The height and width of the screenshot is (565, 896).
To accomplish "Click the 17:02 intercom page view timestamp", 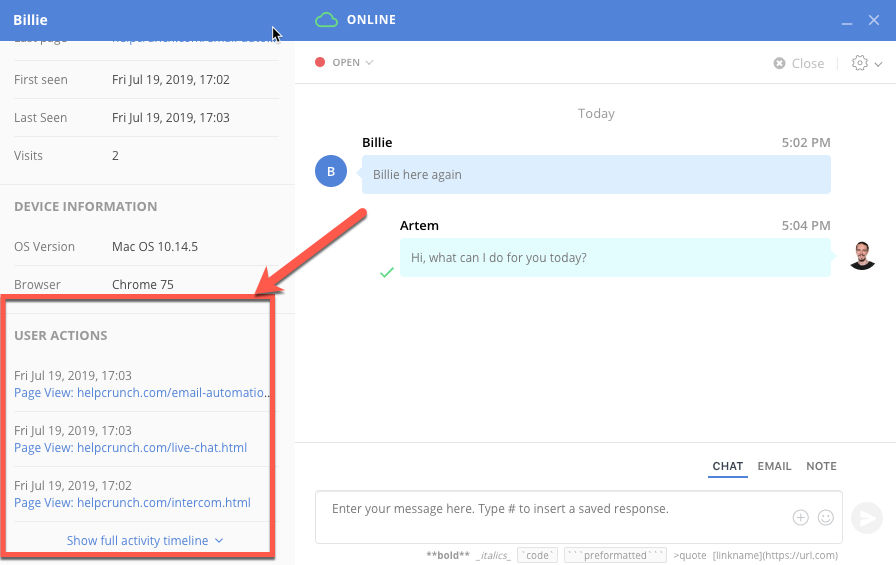I will pyautogui.click(x=73, y=486).
